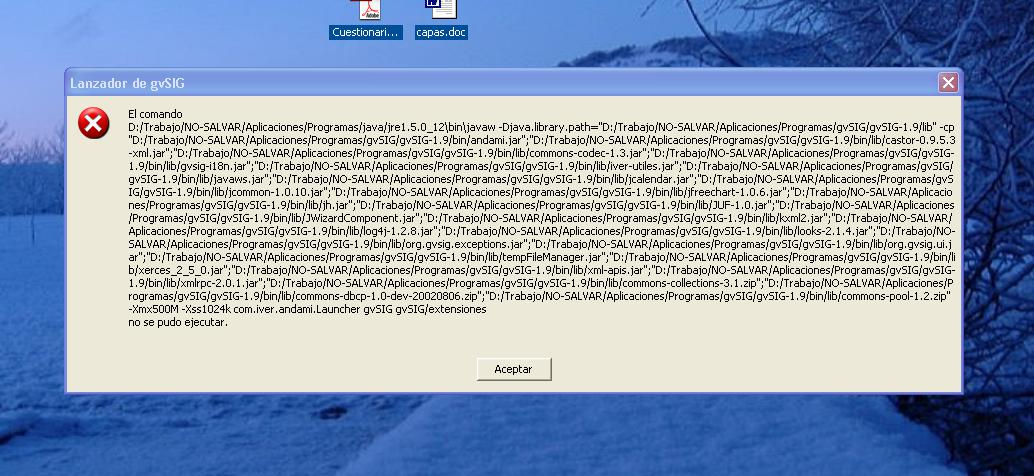1034x476 pixels.
Task: Select the capas.doc Word document icon
Action: point(440,9)
